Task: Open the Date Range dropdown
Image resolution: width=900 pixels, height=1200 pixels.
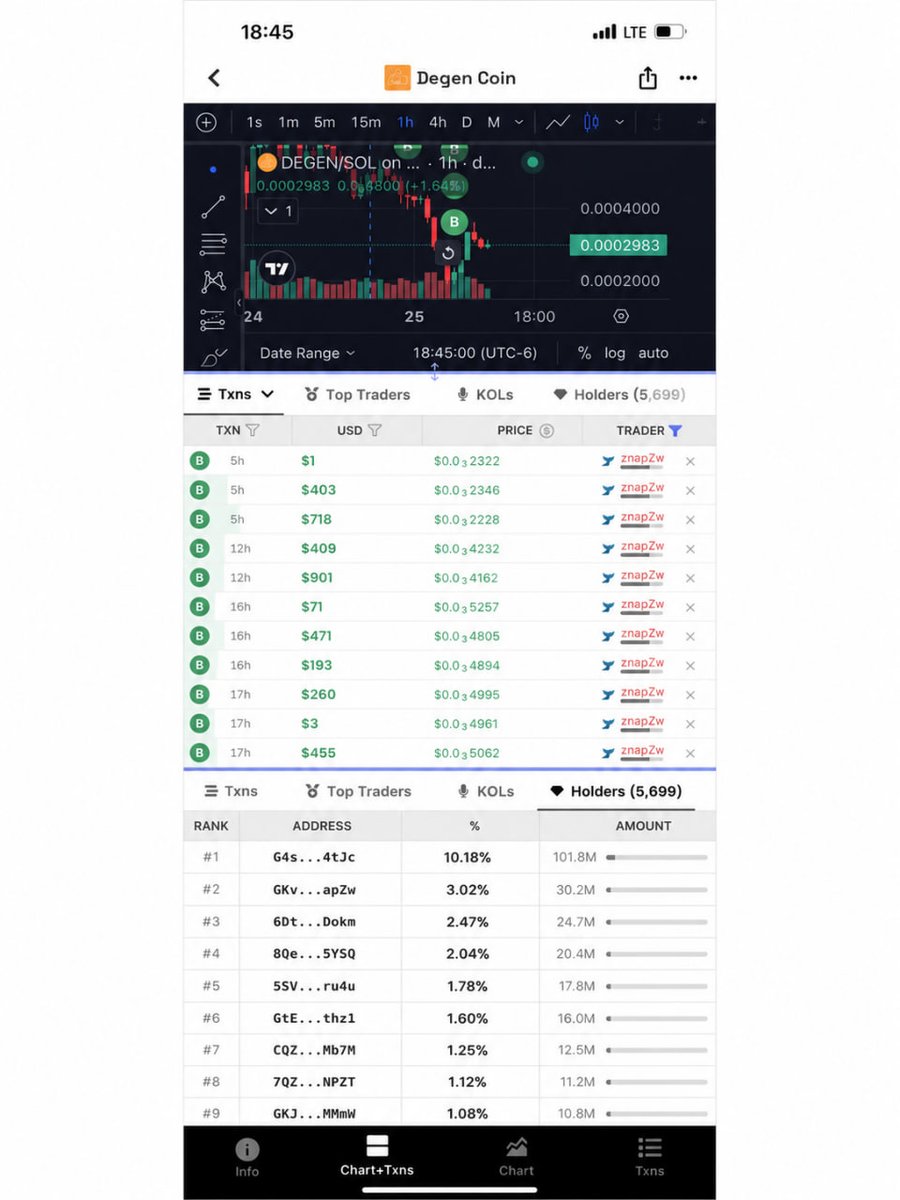Action: pyautogui.click(x=307, y=353)
